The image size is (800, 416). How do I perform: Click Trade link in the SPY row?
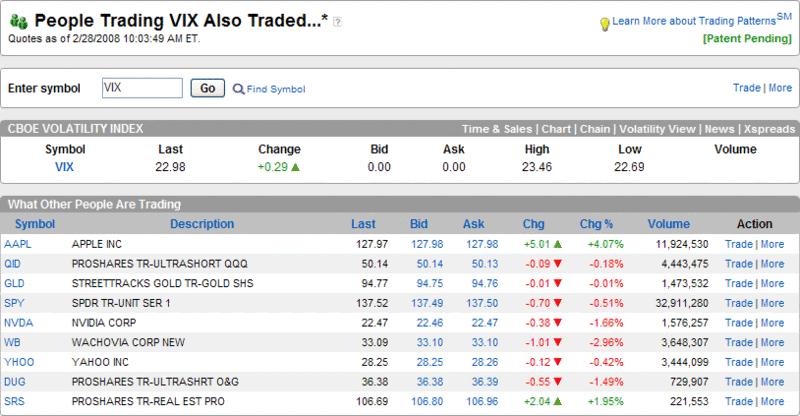[739, 303]
